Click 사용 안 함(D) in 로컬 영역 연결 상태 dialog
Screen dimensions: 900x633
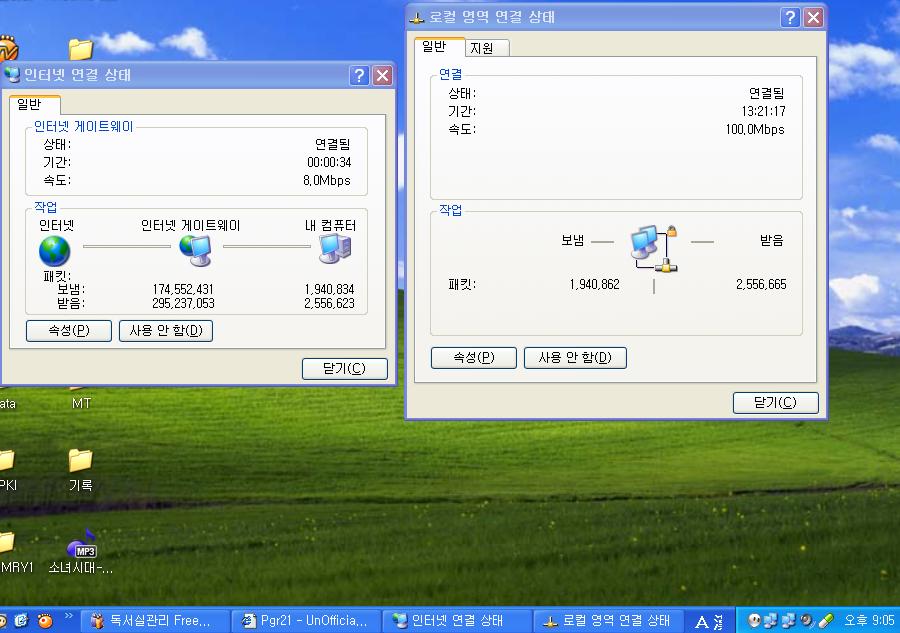pyautogui.click(x=575, y=358)
